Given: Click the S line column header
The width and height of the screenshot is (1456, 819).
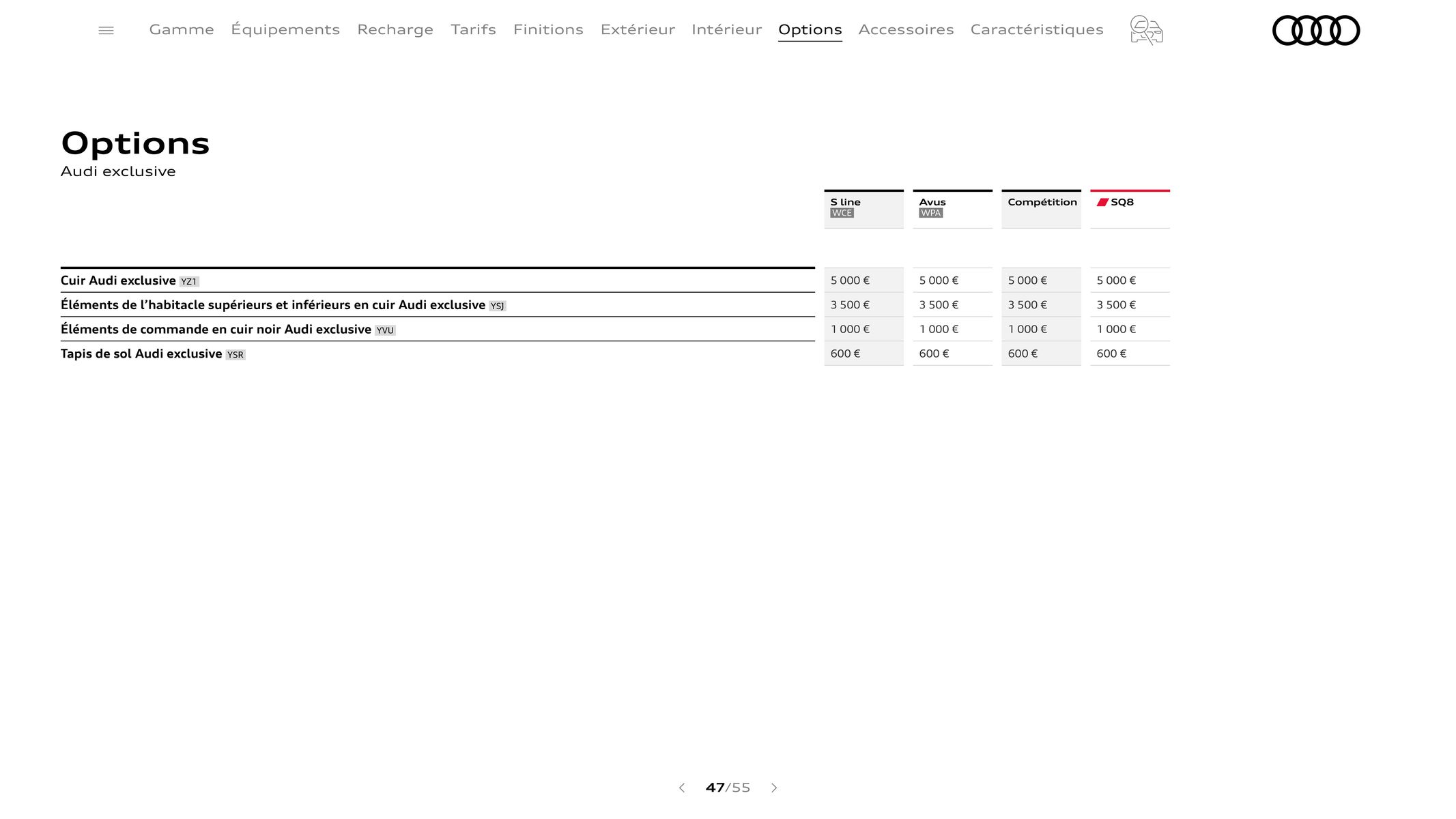Looking at the screenshot, I should pos(863,209).
